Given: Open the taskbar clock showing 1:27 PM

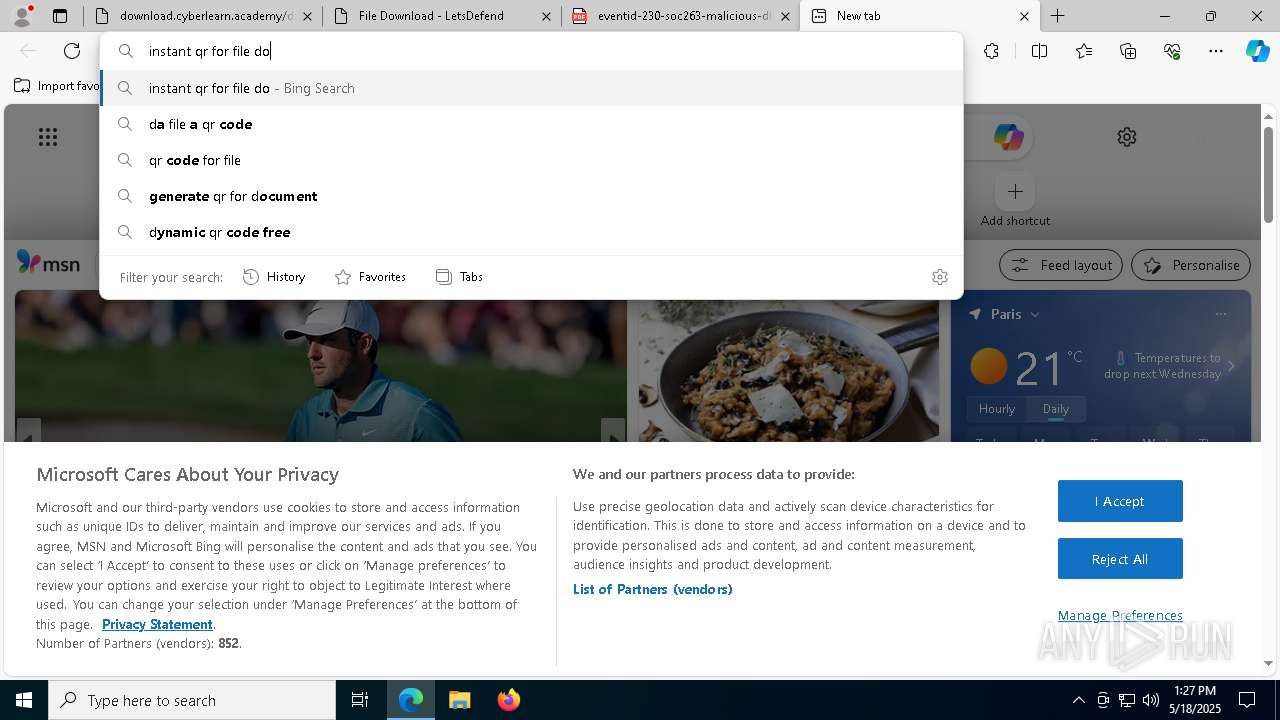Looking at the screenshot, I should [x=1195, y=700].
